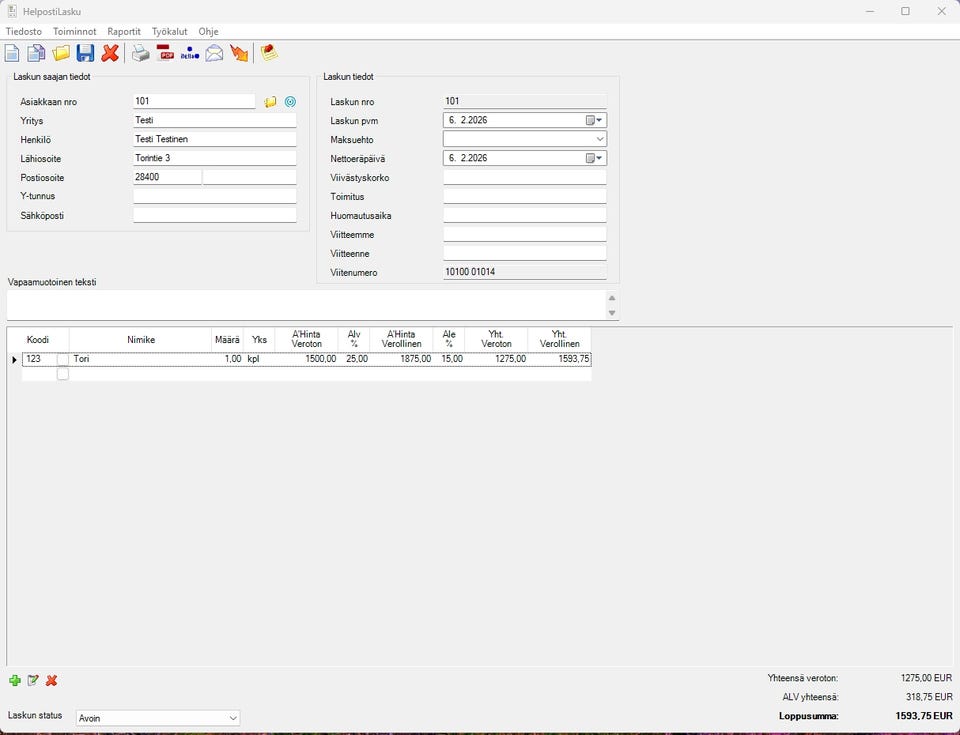Click the blue target icon beside customer number
The image size is (960, 735).
290,102
